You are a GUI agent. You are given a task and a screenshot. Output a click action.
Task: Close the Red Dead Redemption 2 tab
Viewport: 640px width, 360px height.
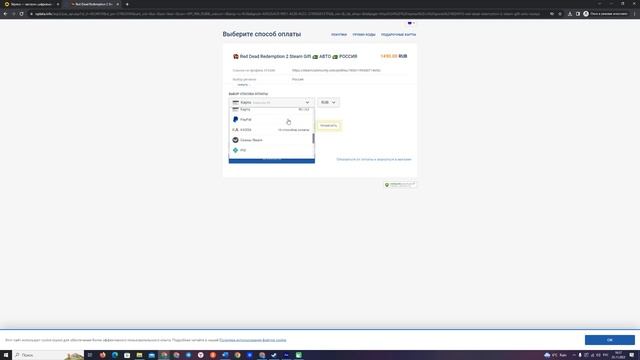[118, 4]
